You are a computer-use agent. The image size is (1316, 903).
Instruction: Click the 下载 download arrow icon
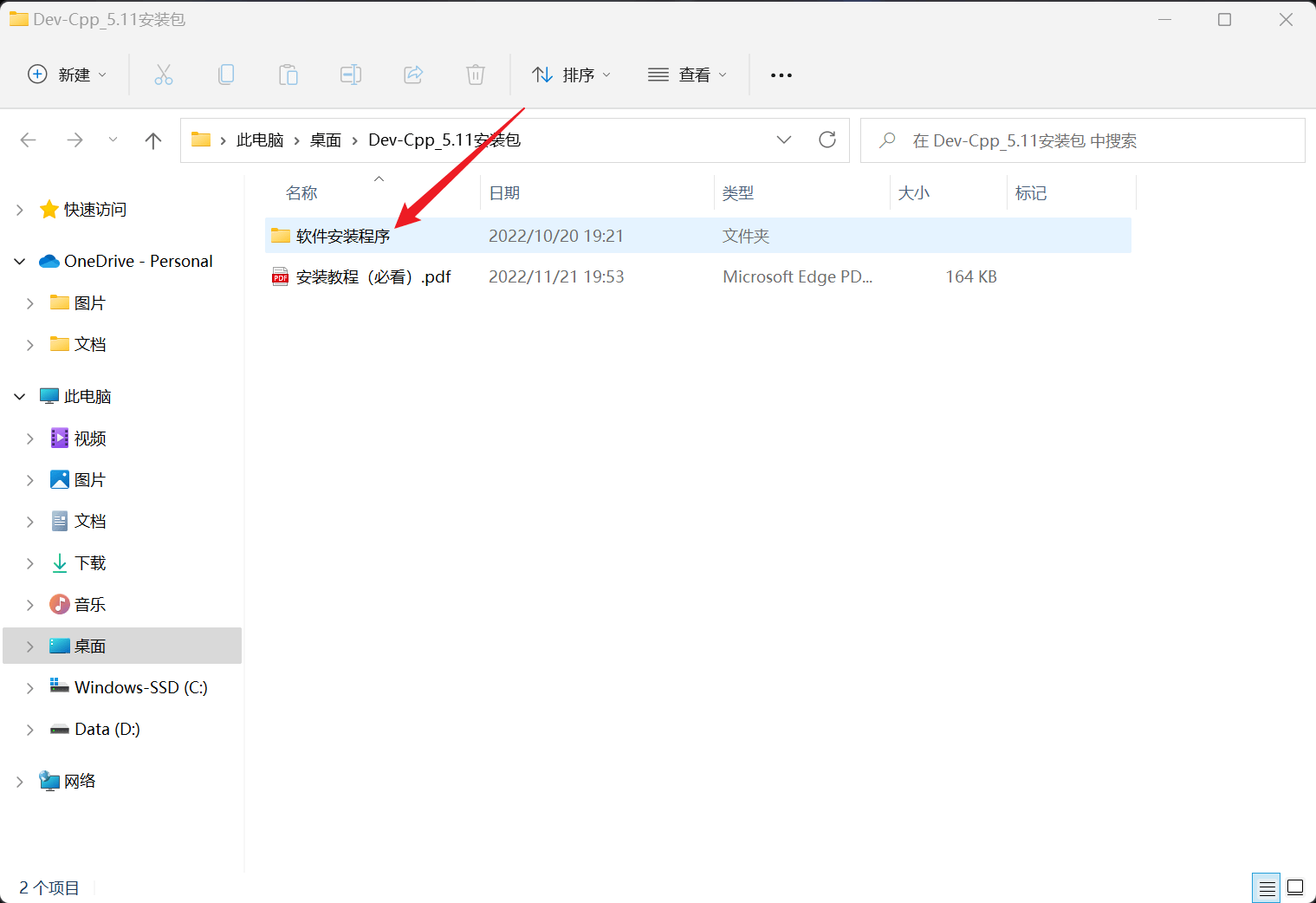click(x=60, y=563)
